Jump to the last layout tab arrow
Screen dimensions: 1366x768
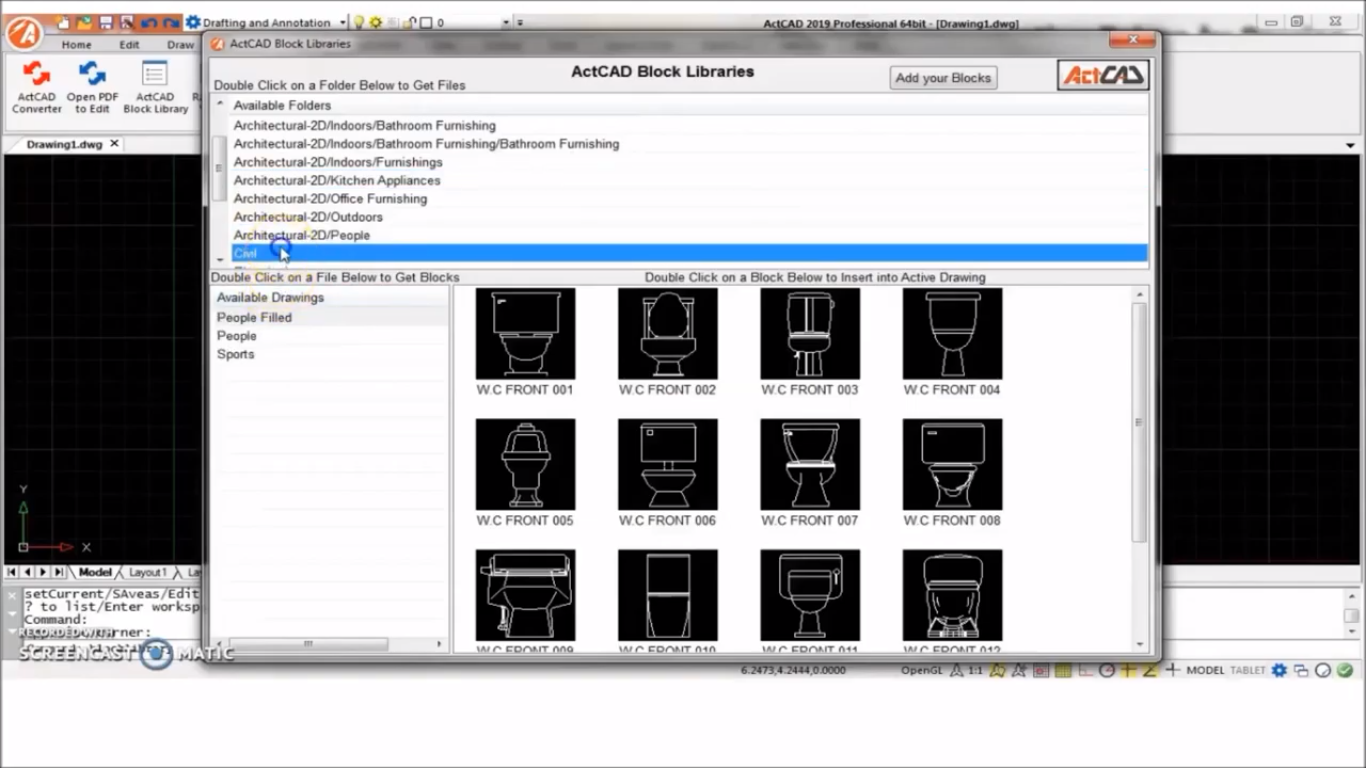[59, 572]
